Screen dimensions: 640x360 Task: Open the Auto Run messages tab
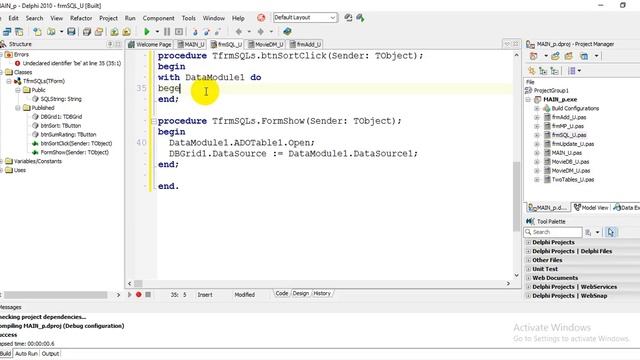[27, 353]
